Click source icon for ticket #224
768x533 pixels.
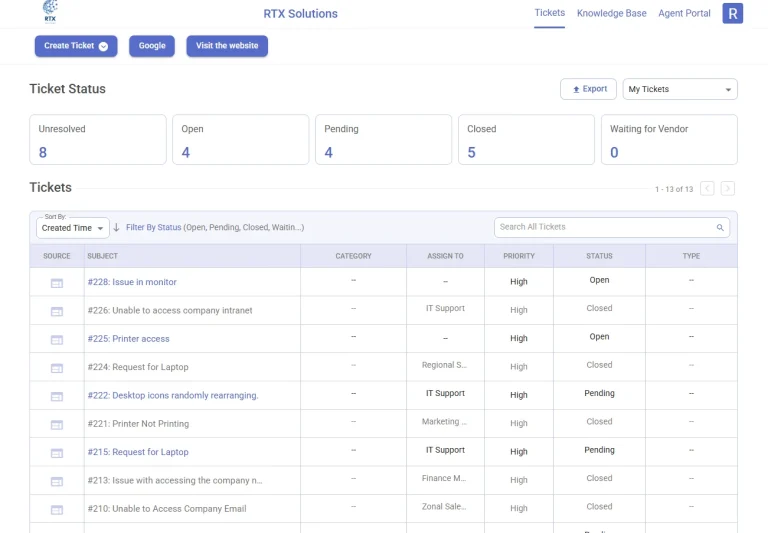[57, 368]
